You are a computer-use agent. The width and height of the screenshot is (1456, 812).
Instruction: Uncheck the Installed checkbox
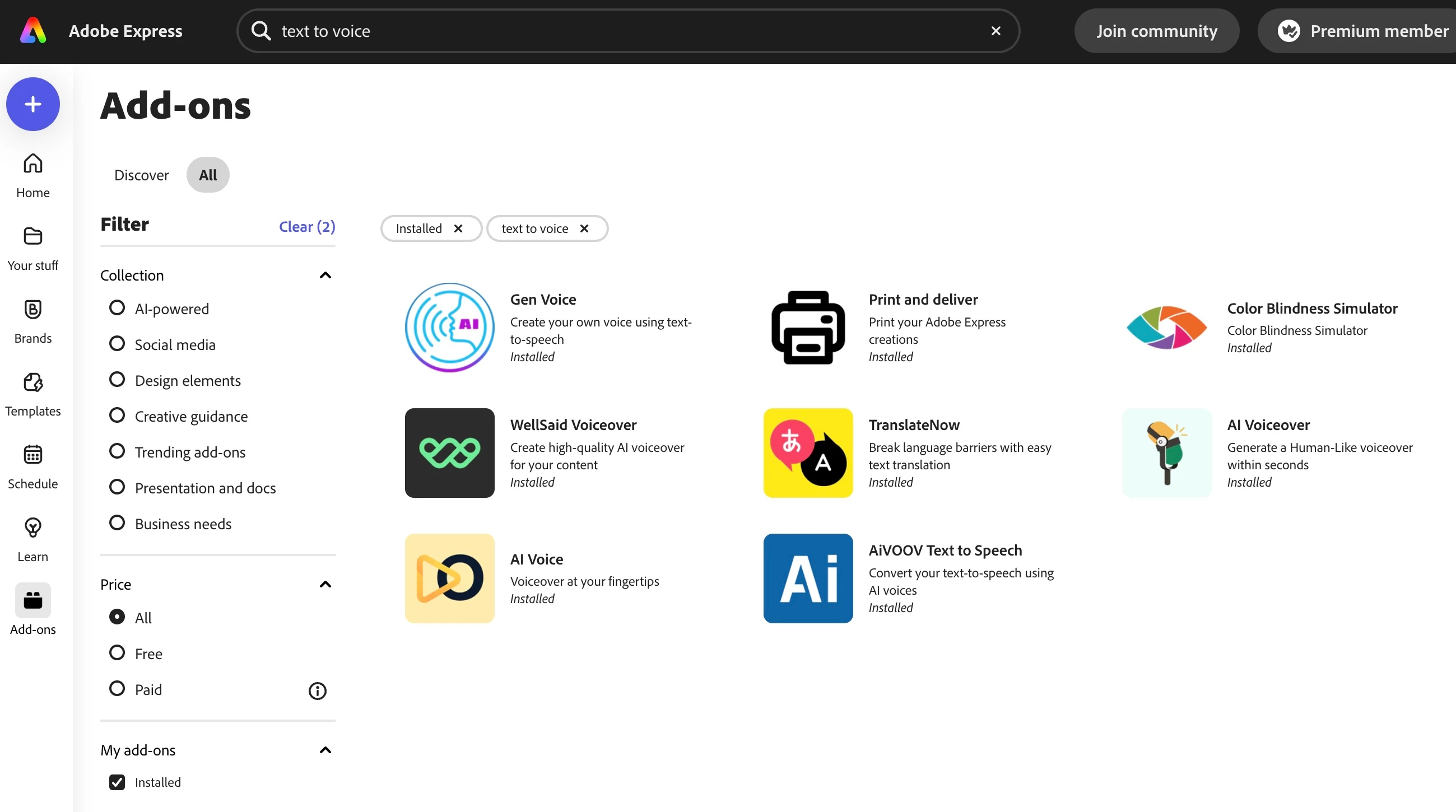tap(117, 782)
